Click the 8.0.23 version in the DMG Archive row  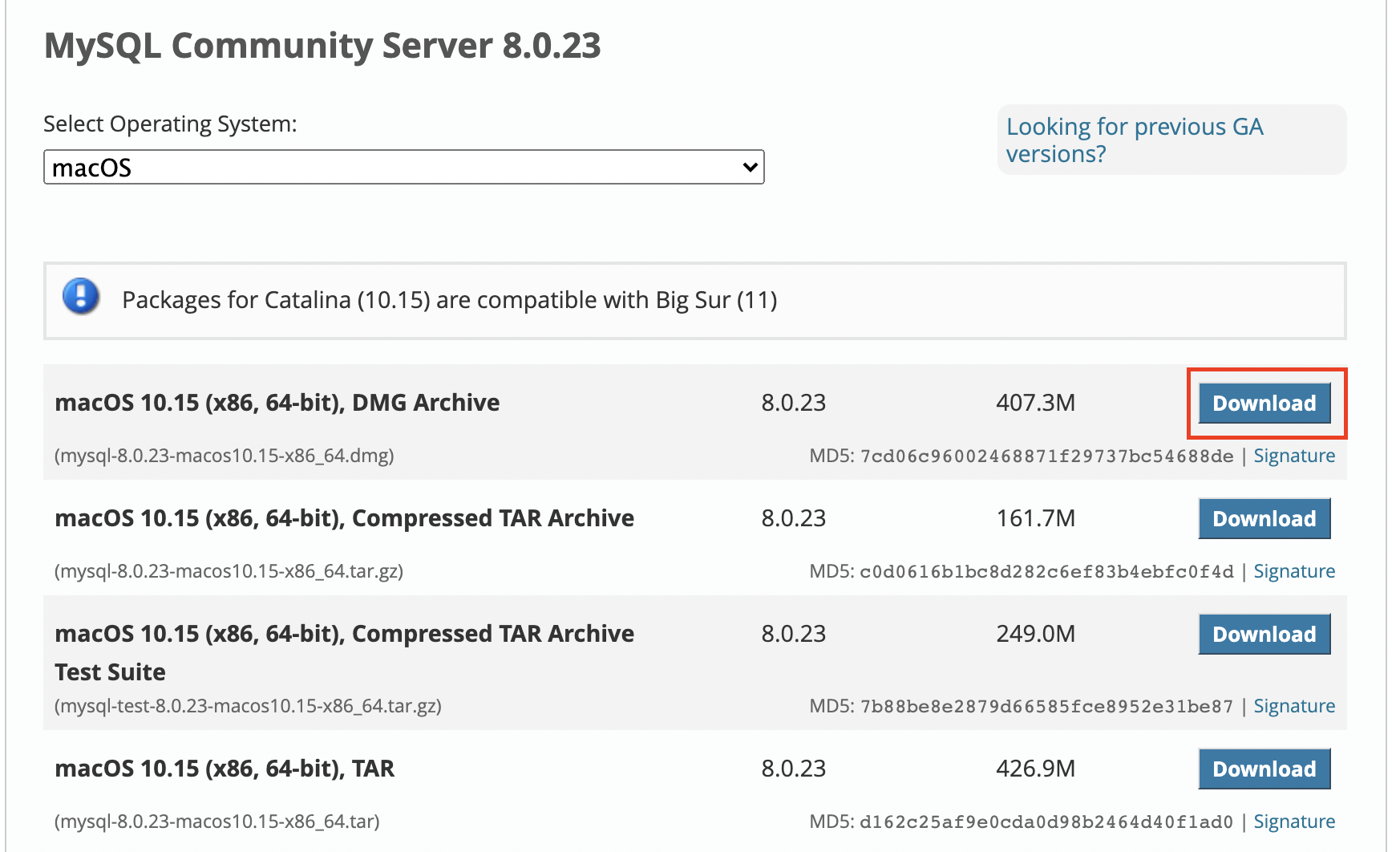tap(793, 403)
